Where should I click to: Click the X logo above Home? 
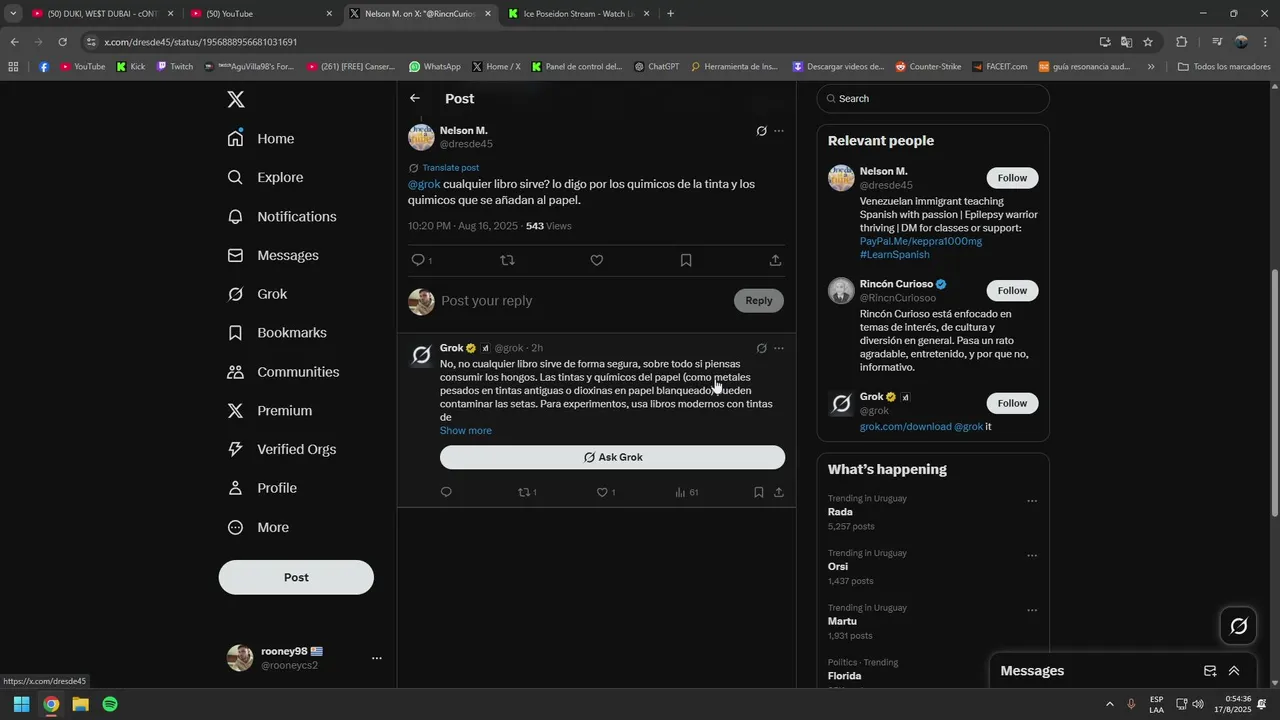(x=236, y=99)
